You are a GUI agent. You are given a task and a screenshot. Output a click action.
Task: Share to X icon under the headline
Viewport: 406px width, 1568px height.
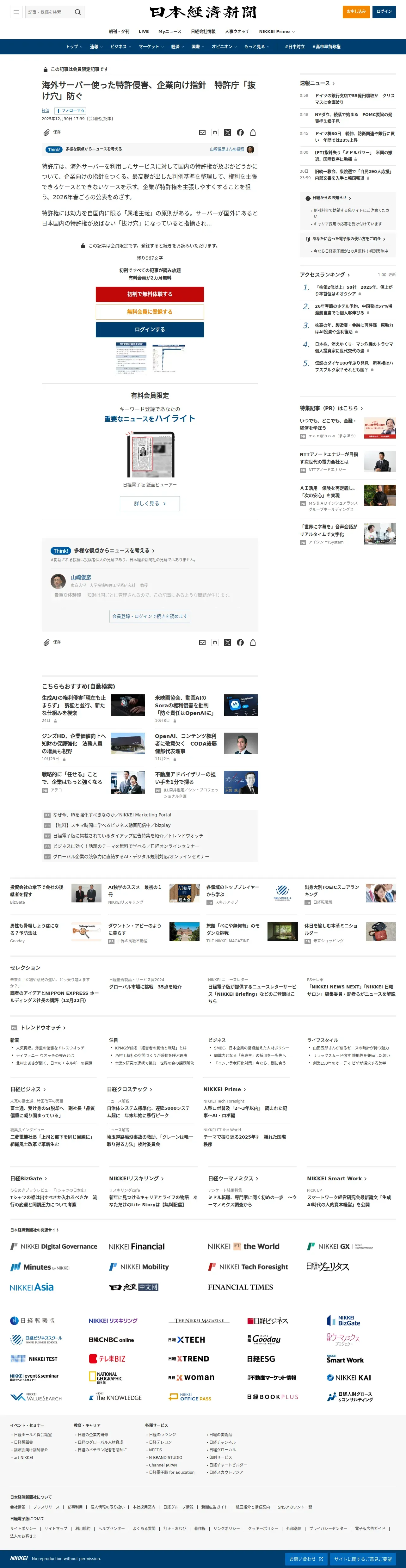pos(228,132)
